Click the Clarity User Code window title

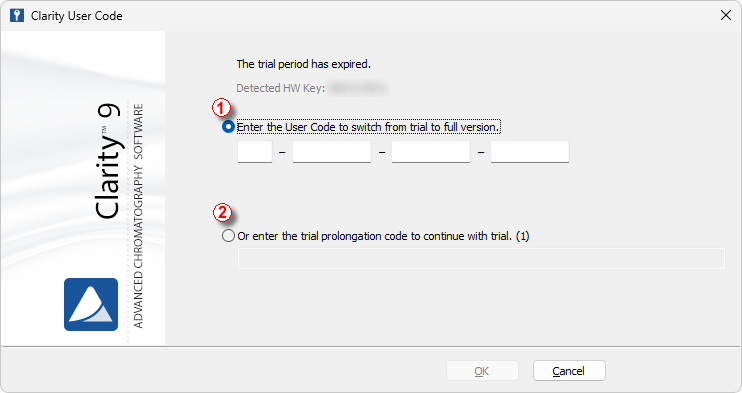[x=77, y=16]
